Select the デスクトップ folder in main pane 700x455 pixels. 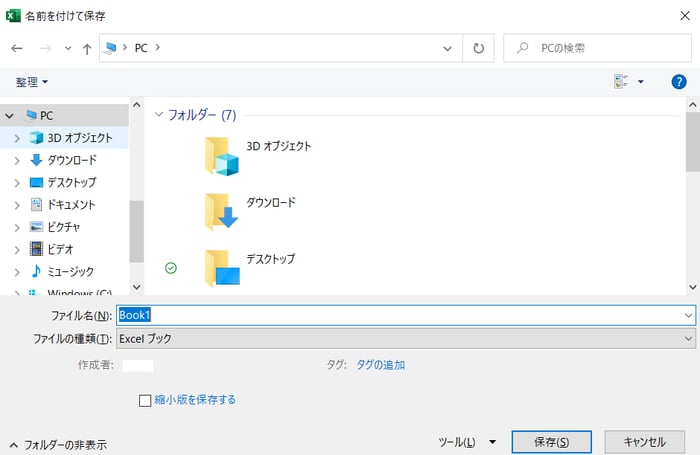coord(222,267)
